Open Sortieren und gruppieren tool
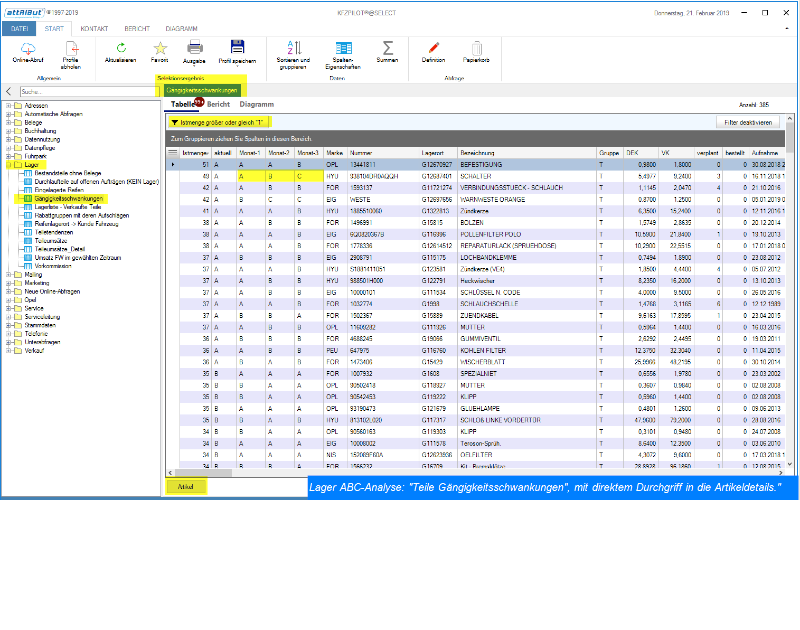This screenshot has height=630, width=800. [295, 48]
